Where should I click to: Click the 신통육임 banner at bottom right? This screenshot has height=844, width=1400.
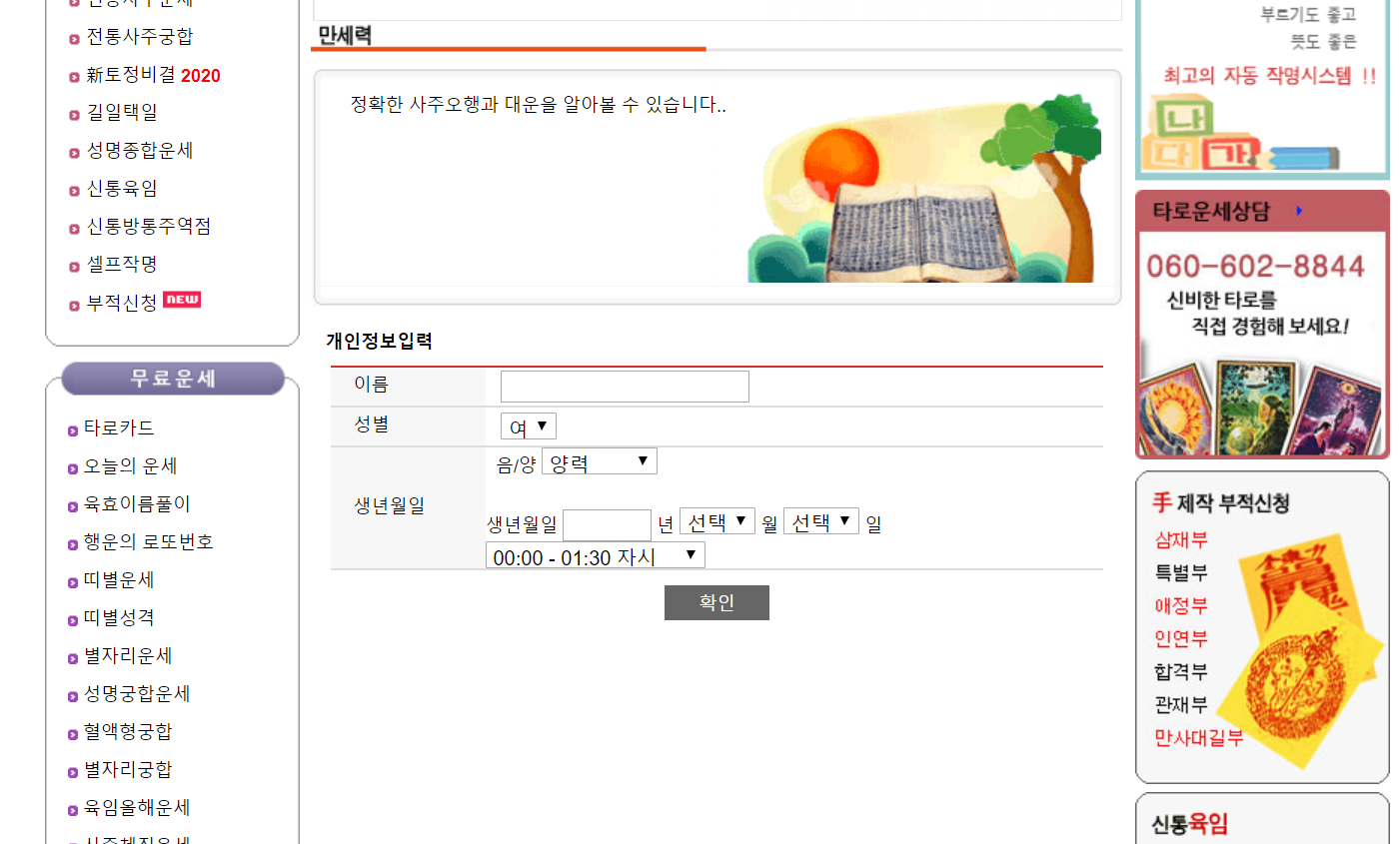click(x=1262, y=820)
